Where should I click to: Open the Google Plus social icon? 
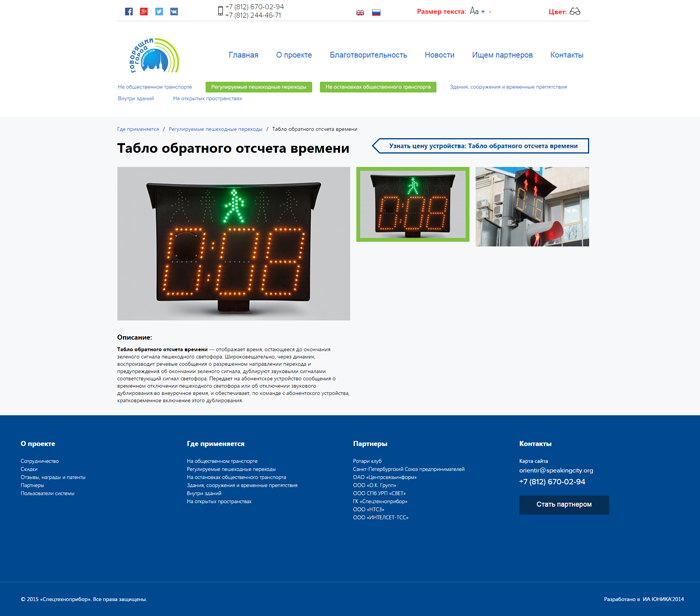(144, 12)
